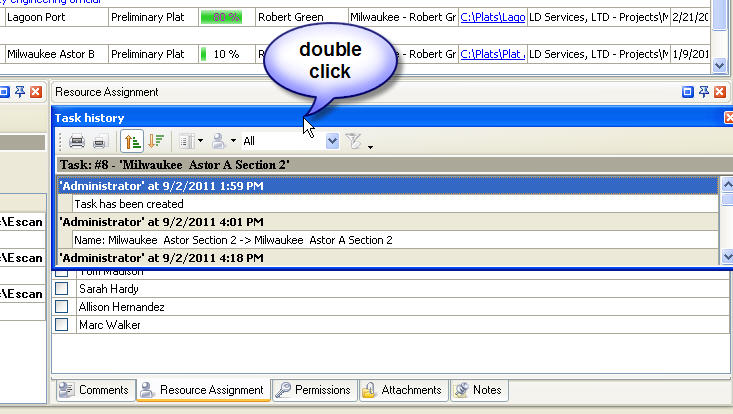Open the 'All' filter dropdown
Screen dimensions: 733x414
click(x=332, y=141)
